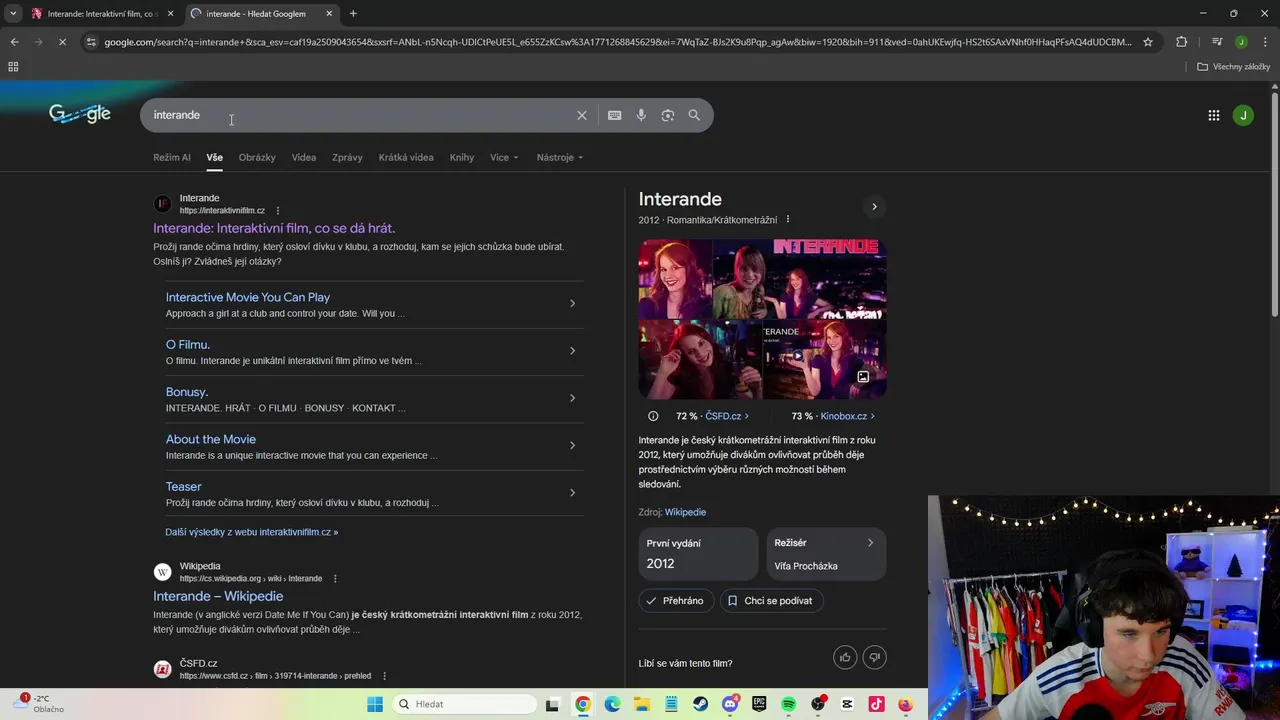Open the knowledge panel three-dot menu
The width and height of the screenshot is (1280, 720).
(788, 220)
